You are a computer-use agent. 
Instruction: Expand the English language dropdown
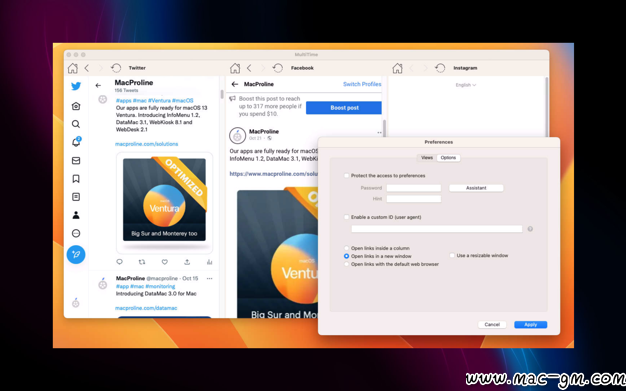click(466, 85)
